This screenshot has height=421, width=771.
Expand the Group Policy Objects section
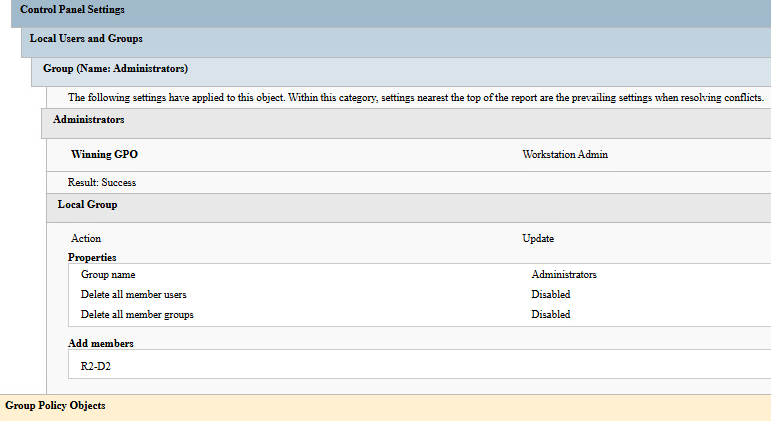pos(55,405)
